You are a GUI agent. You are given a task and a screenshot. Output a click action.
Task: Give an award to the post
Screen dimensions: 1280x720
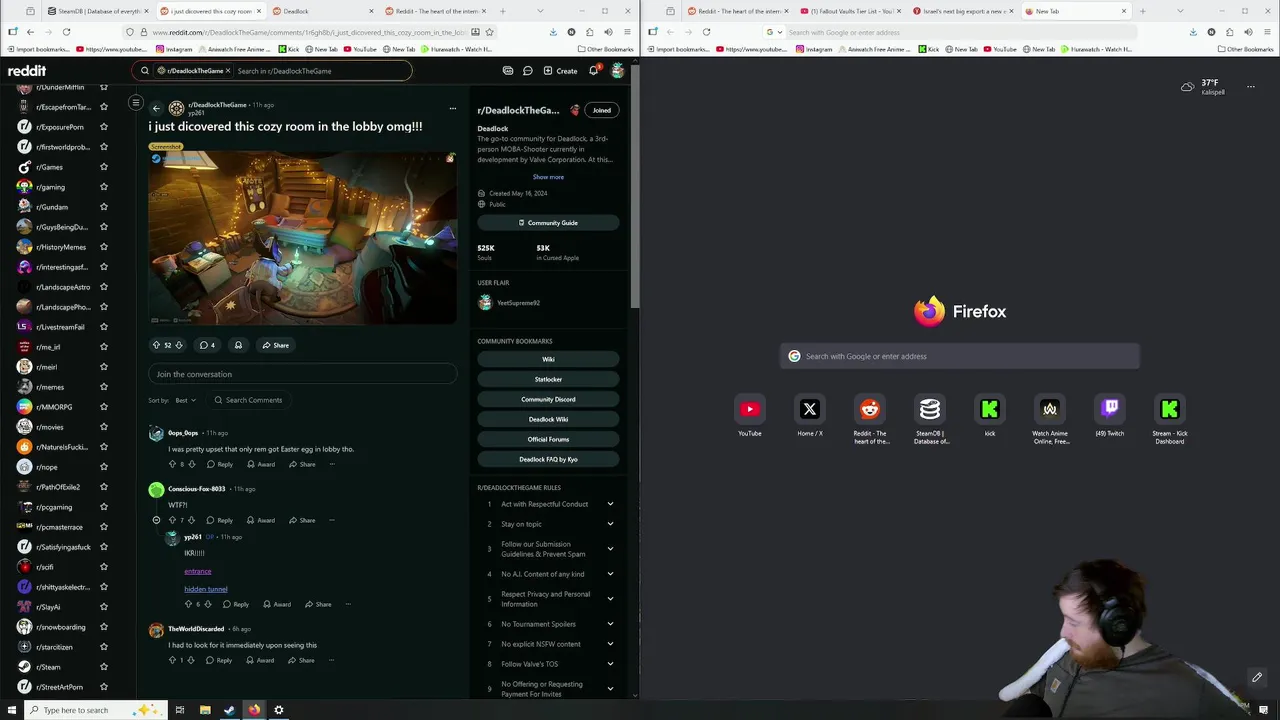(238, 345)
